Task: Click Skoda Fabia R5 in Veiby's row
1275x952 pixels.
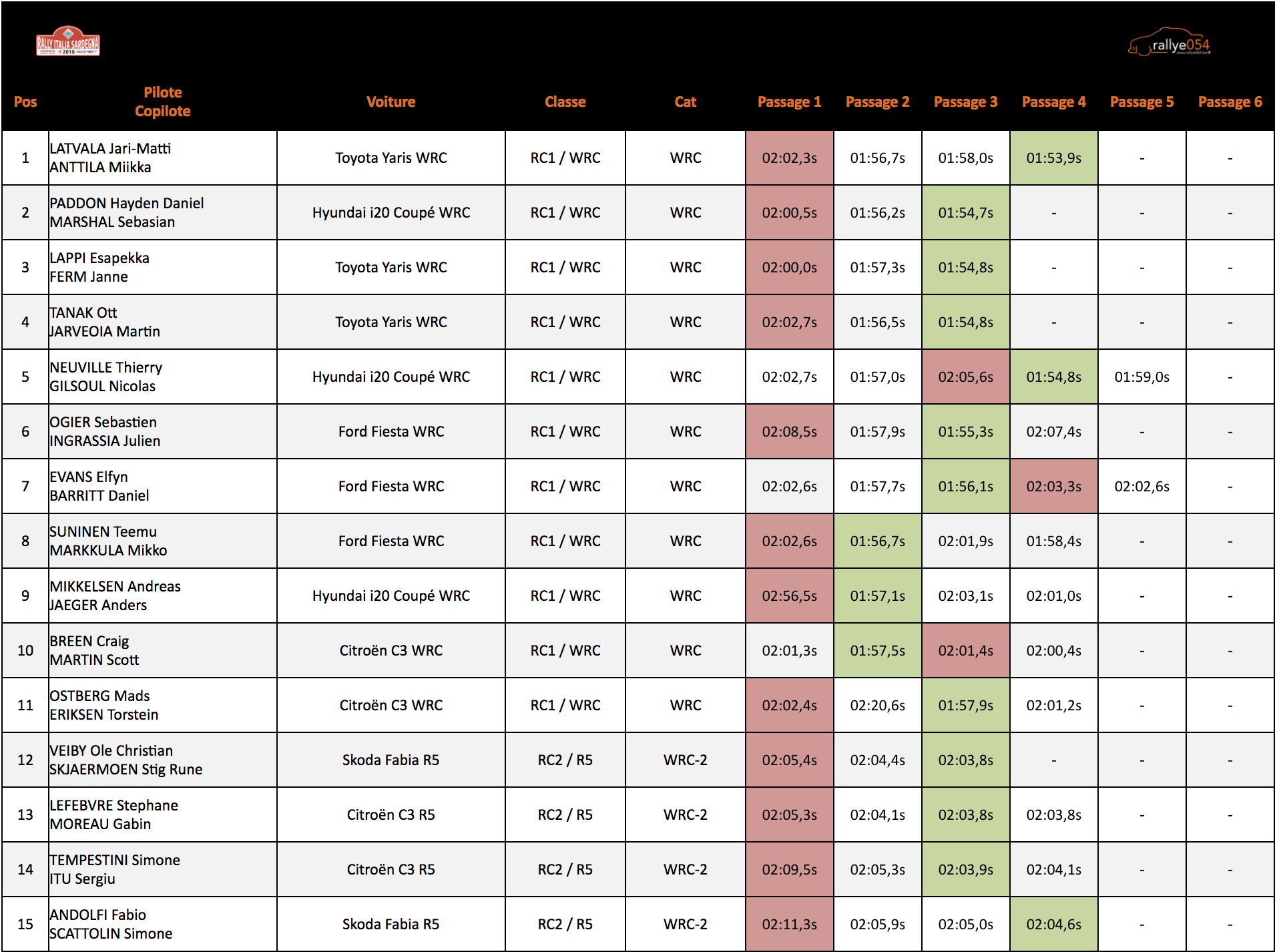Action: coord(391,760)
